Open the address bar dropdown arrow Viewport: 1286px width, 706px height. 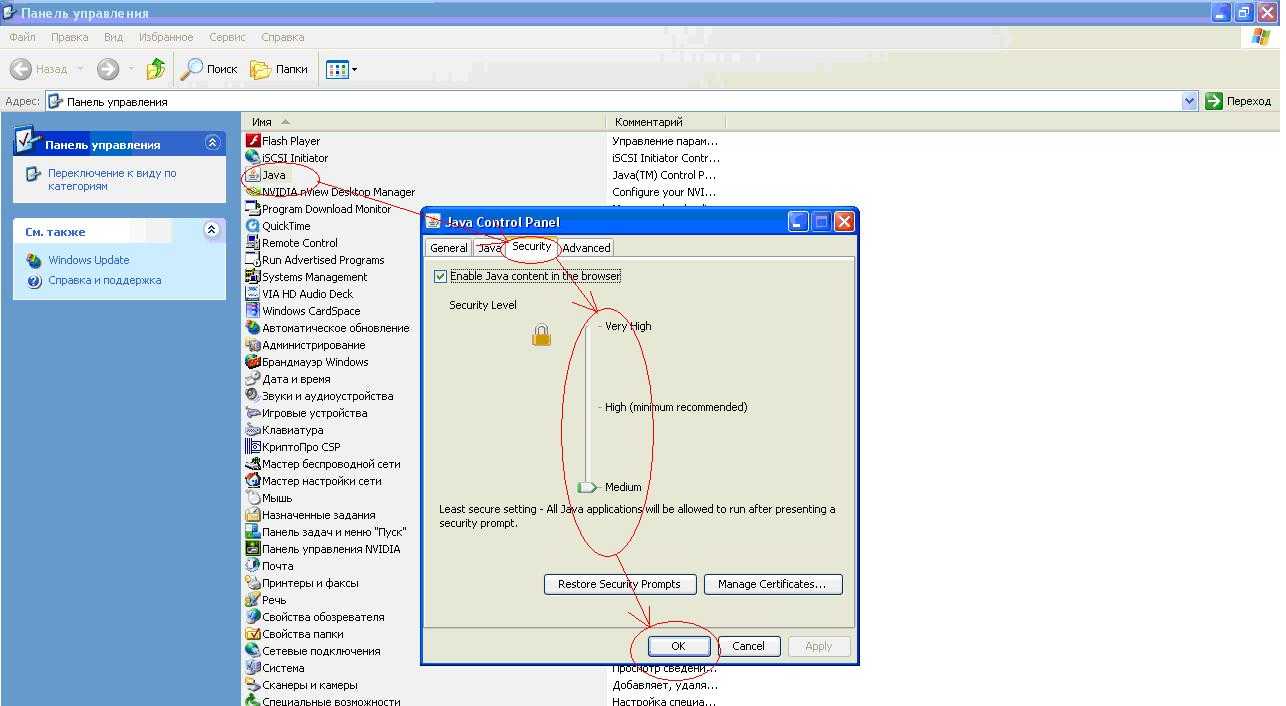[1189, 101]
